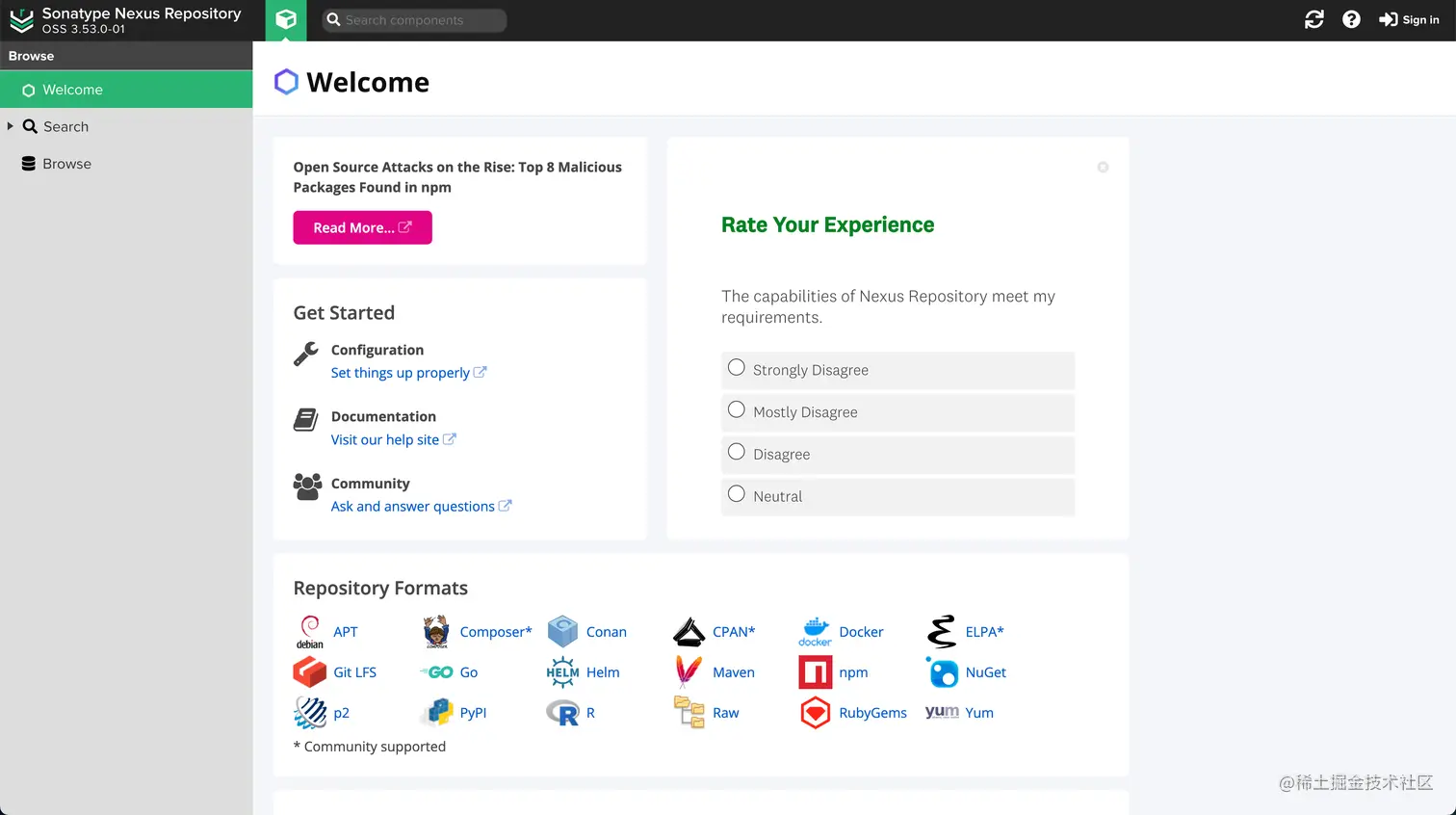Screen dimensions: 1456x815
Task: Open Browse item in the sidebar
Action: 66,164
